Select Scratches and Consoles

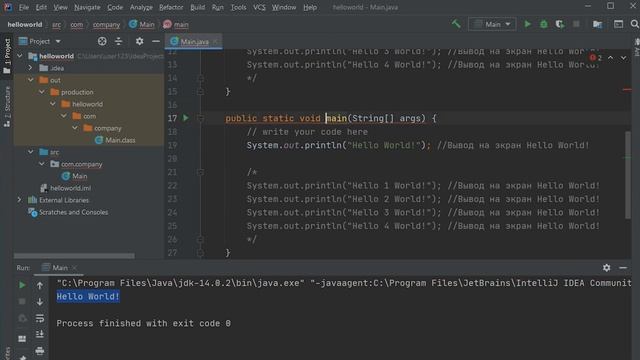pyautogui.click(x=68, y=212)
